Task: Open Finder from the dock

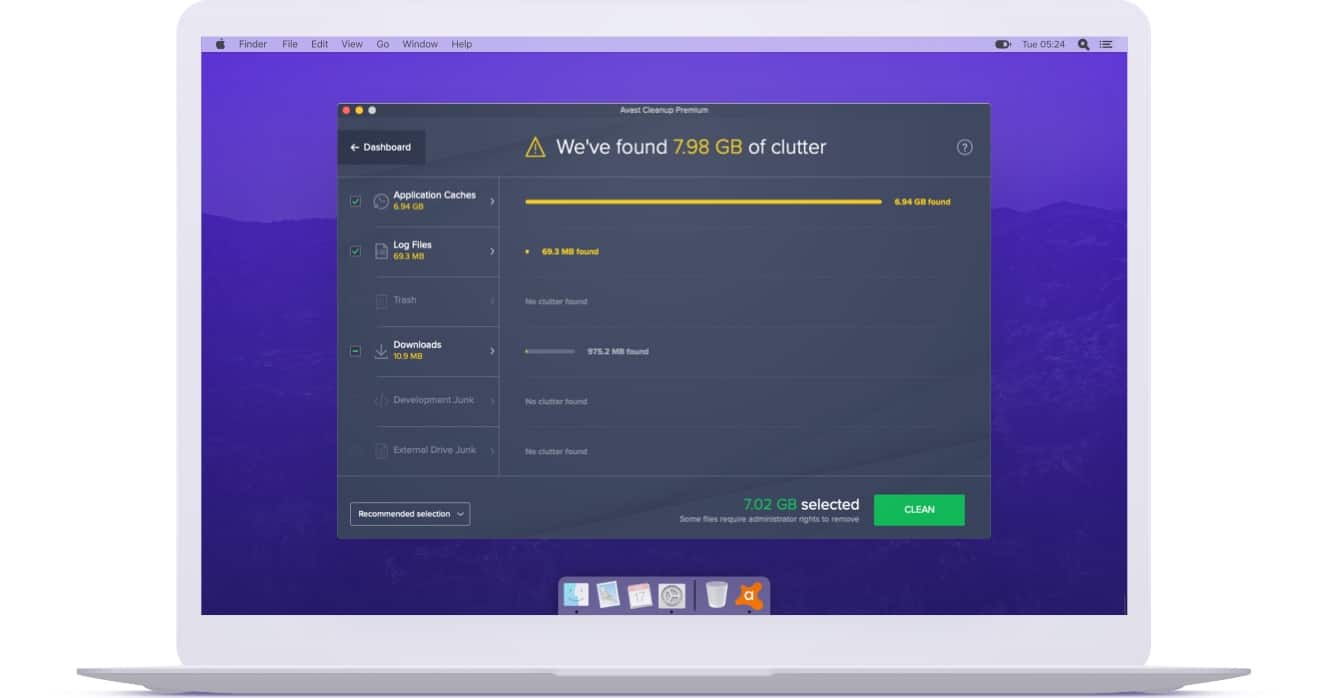Action: tap(576, 595)
